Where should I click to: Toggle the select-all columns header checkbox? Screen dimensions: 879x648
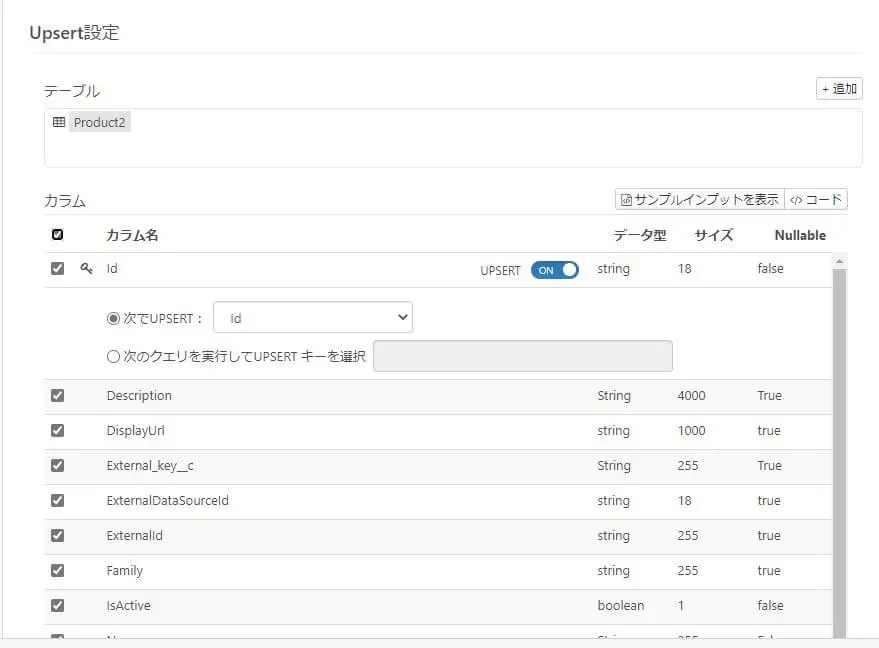point(57,234)
